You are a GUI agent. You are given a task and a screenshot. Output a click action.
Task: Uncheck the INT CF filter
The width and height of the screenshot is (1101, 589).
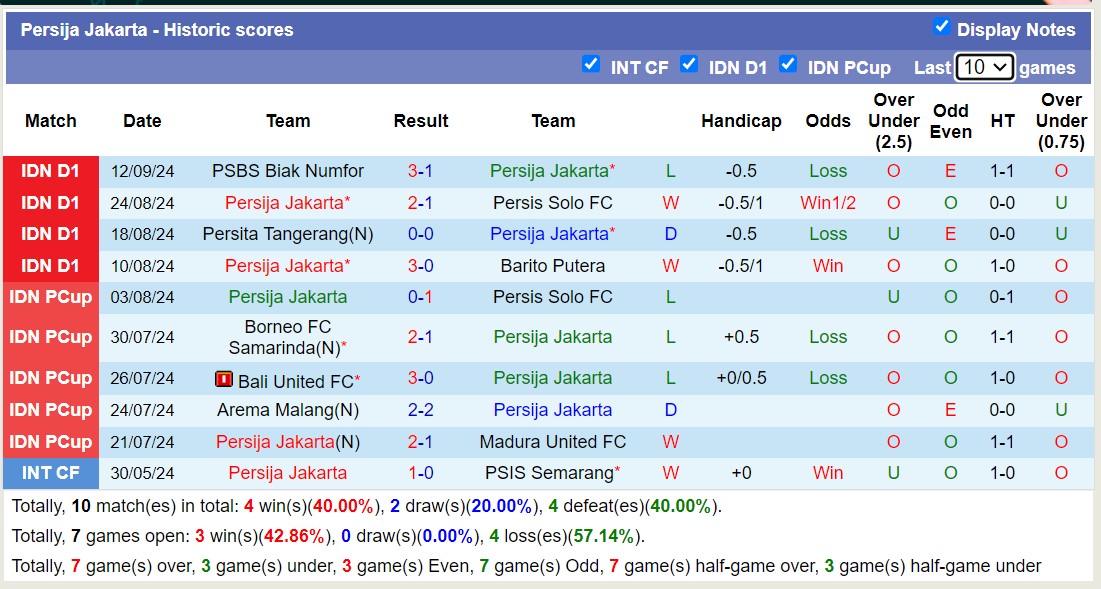[x=592, y=64]
